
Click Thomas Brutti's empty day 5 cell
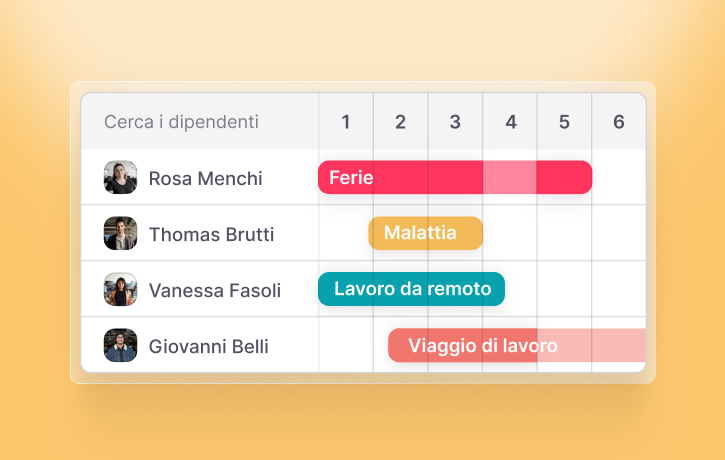[x=564, y=234]
